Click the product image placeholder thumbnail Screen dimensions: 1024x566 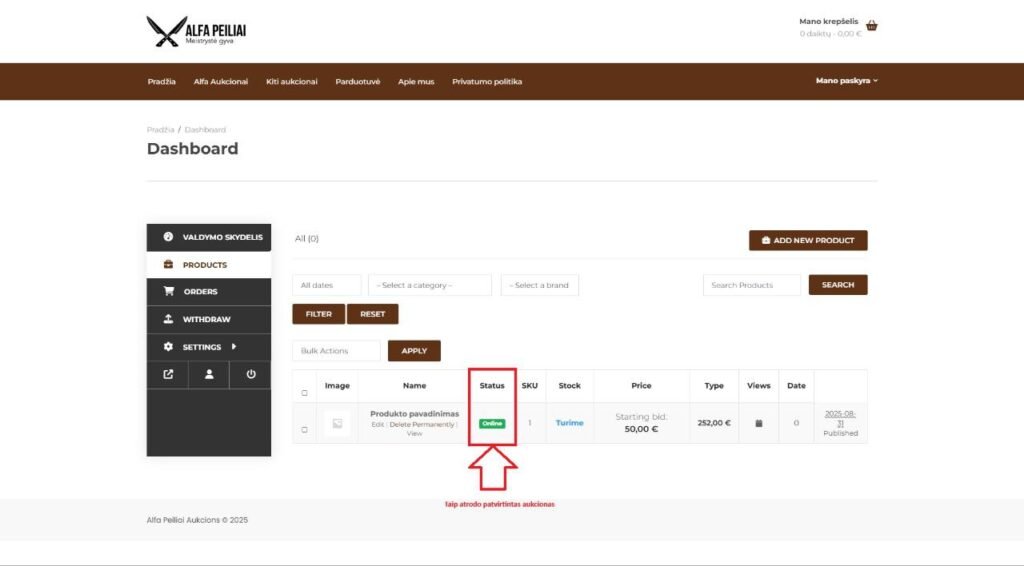pyautogui.click(x=337, y=424)
